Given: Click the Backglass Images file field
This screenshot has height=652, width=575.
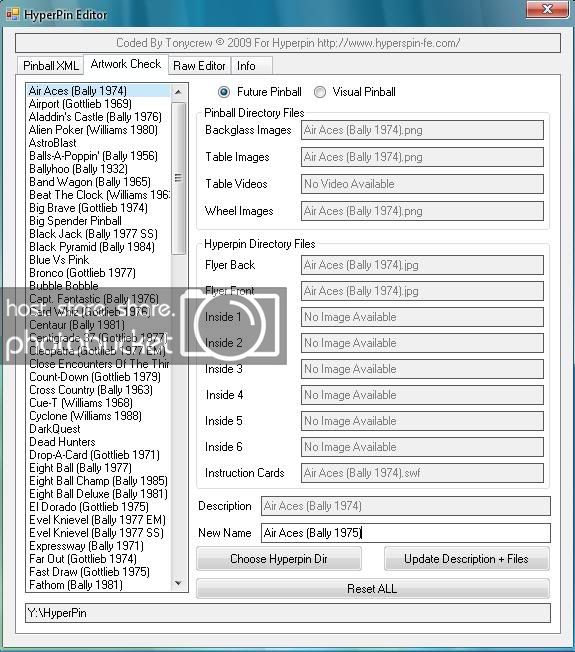Looking at the screenshot, I should tap(422, 130).
